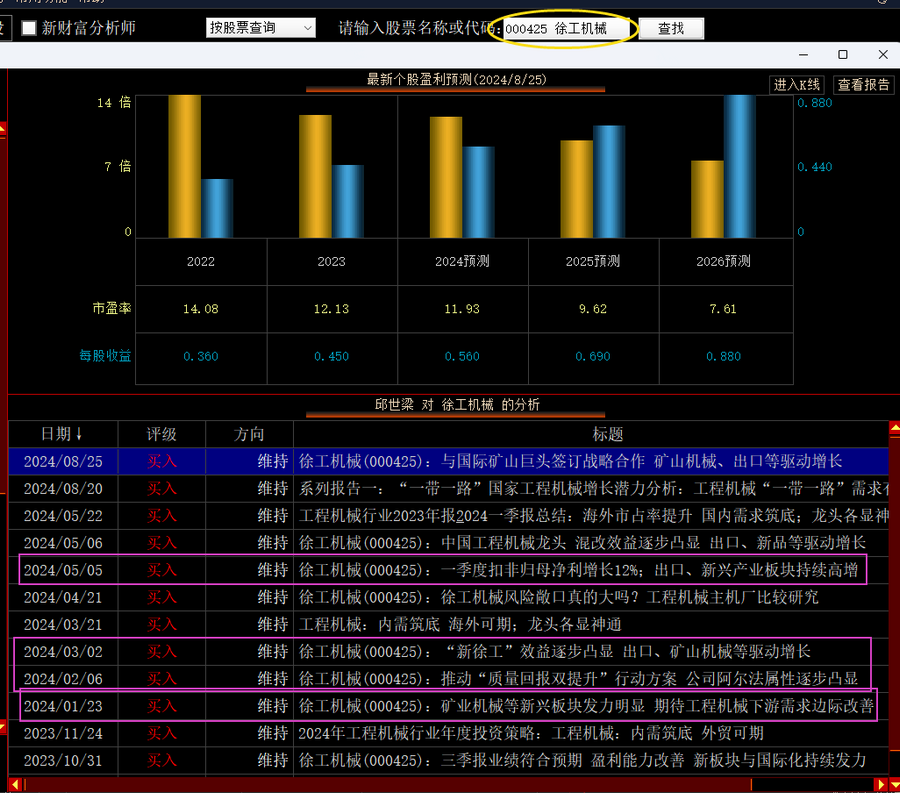Click the 评级 column header
This screenshot has height=793, width=900.
[161, 434]
